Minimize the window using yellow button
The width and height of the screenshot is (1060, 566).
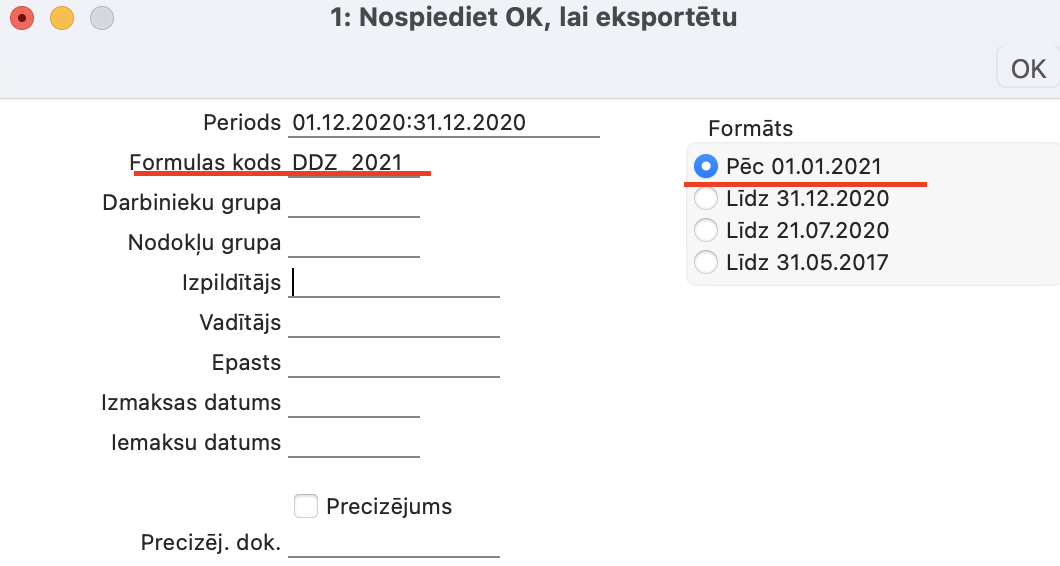tap(61, 18)
